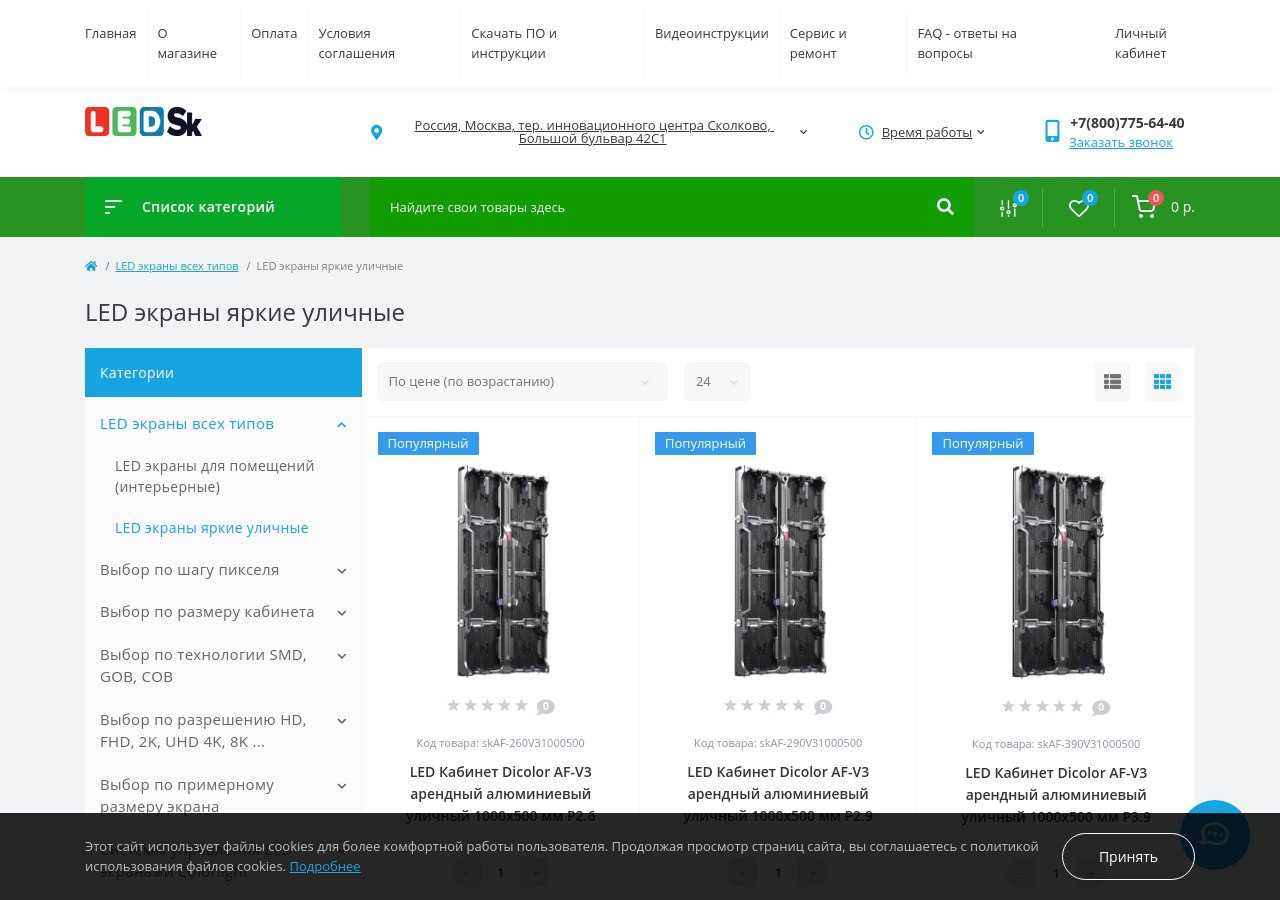This screenshot has height=900, width=1280.
Task: Open the AF-V3 P2.6 cabinet product image
Action: (501, 571)
